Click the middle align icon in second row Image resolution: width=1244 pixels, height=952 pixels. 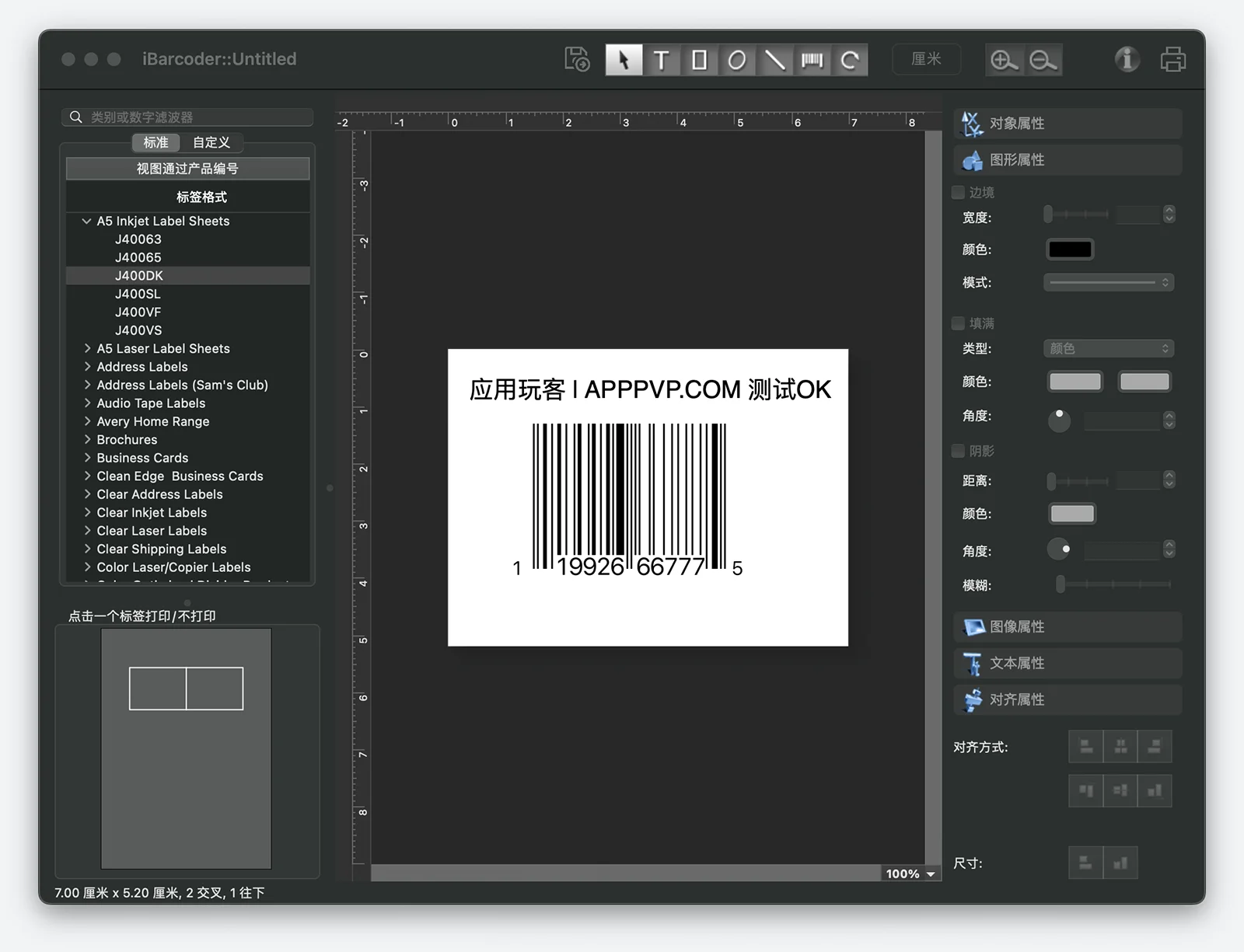[x=1120, y=791]
